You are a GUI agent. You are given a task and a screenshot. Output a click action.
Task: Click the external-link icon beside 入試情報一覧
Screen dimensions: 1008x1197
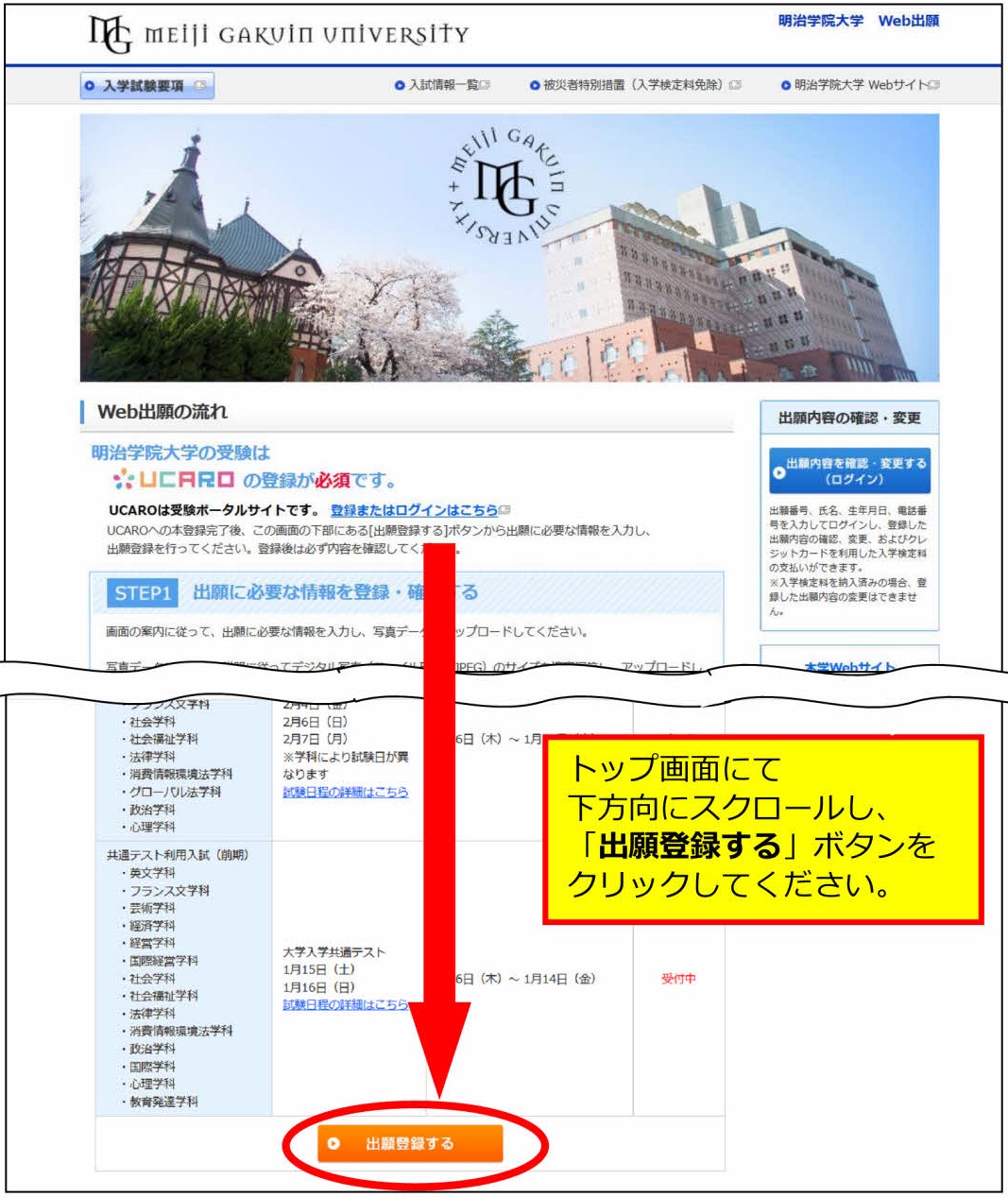(486, 86)
